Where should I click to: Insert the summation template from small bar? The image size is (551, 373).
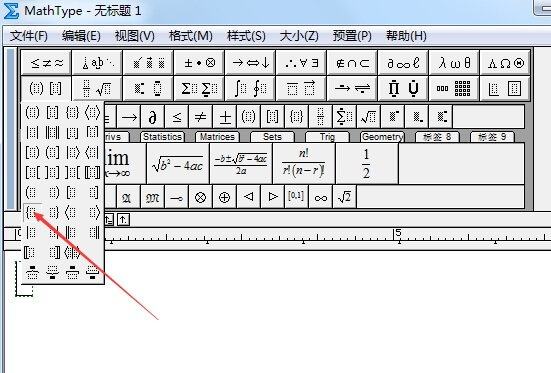(344, 117)
